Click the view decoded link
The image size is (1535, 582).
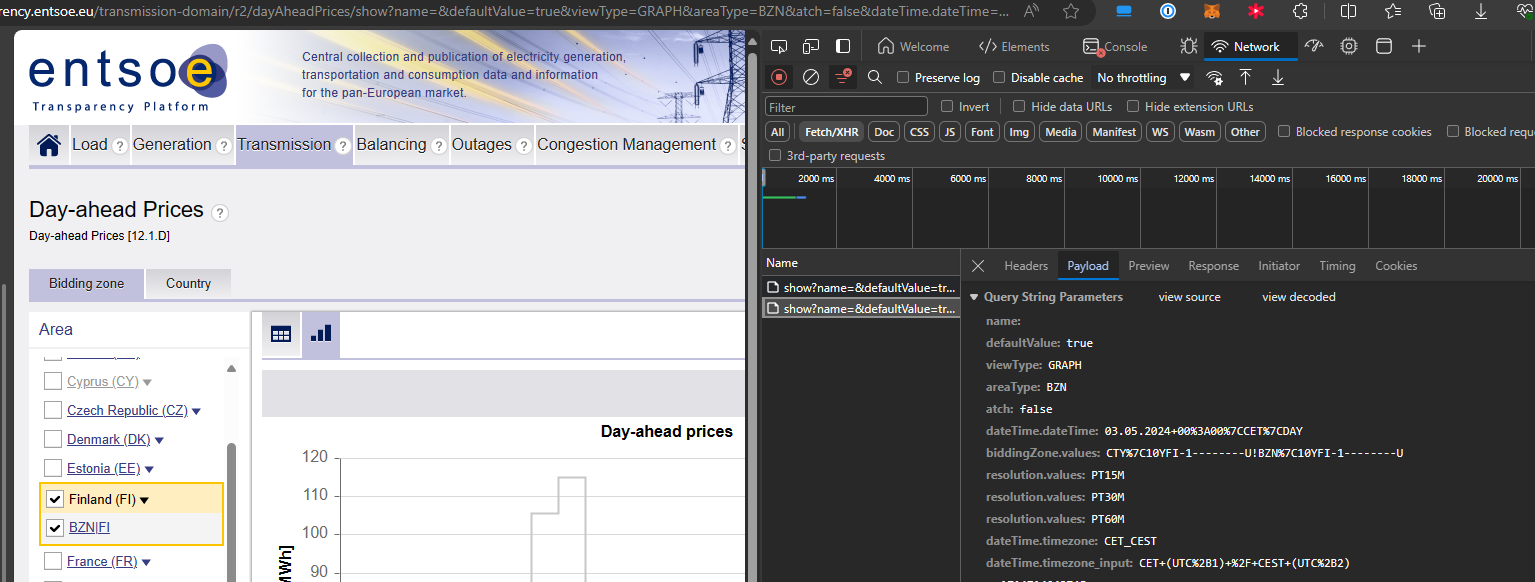coord(1298,297)
